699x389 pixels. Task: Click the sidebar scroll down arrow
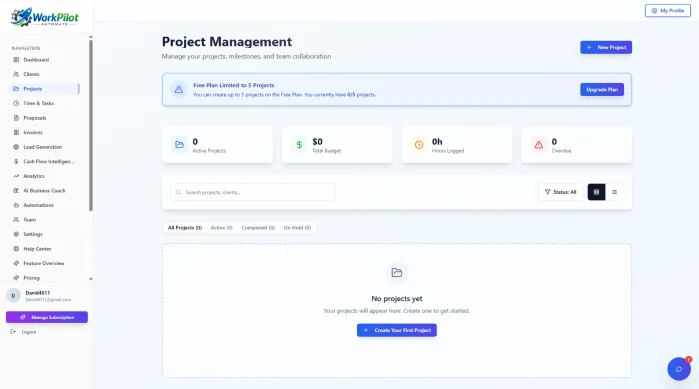click(x=91, y=279)
